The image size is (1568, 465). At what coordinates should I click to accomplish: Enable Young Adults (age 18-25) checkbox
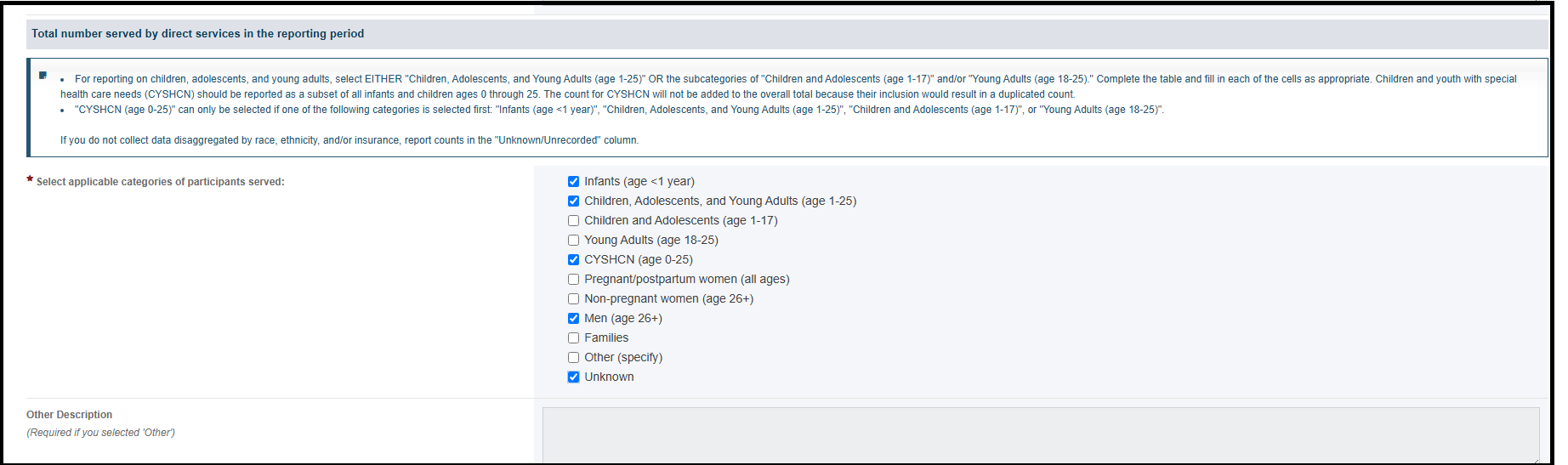(x=573, y=240)
